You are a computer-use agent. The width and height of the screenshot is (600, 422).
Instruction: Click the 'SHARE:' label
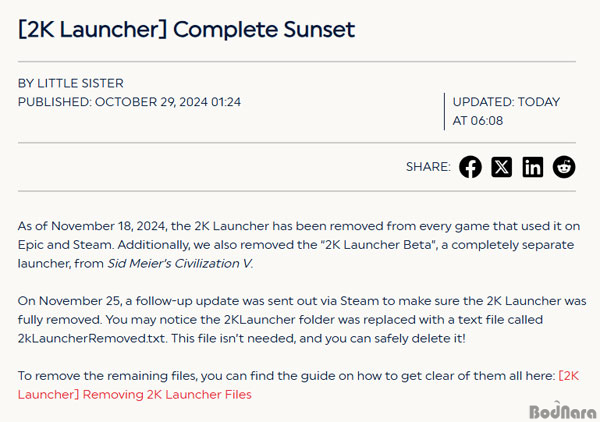(x=428, y=167)
